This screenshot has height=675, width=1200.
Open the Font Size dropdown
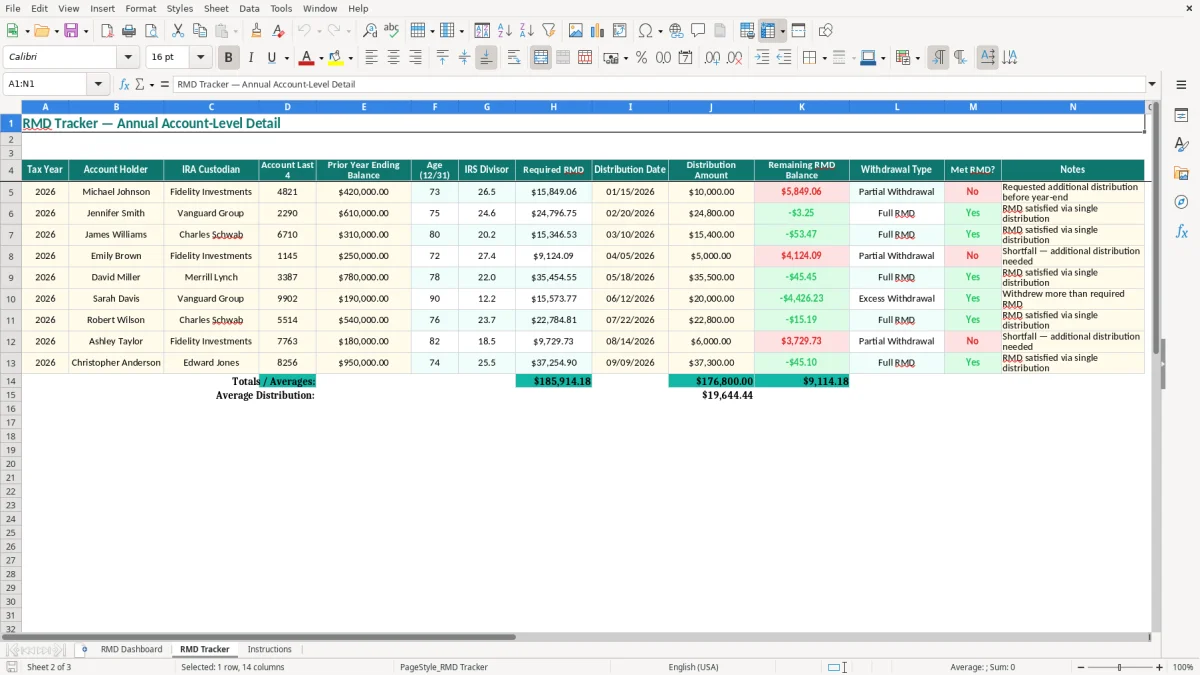[x=200, y=58]
